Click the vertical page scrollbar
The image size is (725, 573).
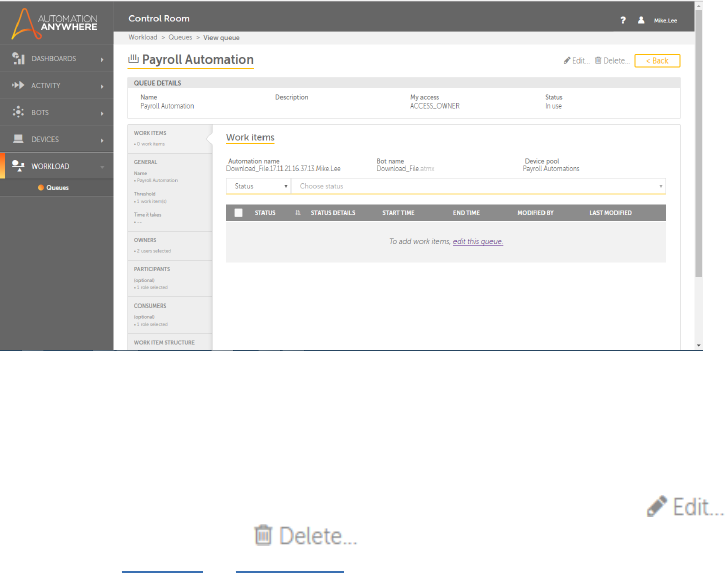click(699, 143)
